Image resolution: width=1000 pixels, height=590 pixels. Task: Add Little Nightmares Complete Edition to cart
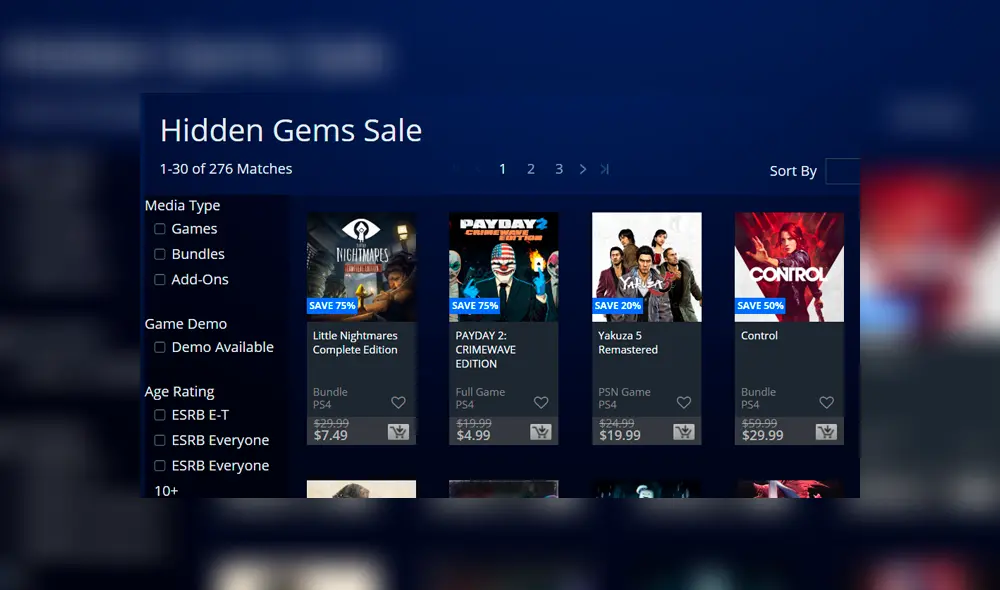pos(398,432)
